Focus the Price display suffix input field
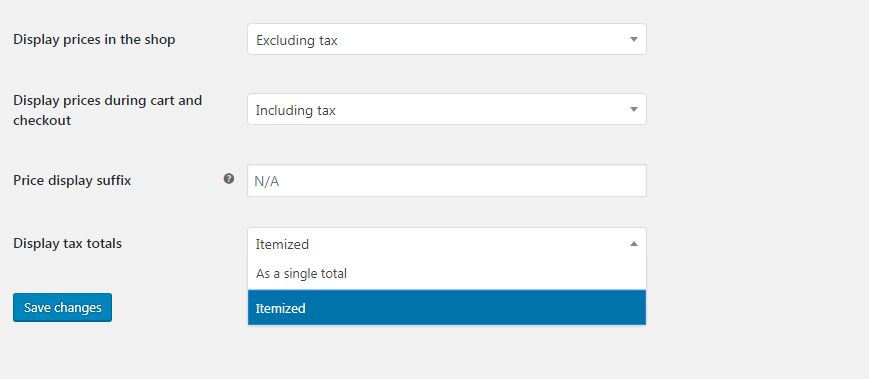Screen dimensions: 869x379 [447, 181]
